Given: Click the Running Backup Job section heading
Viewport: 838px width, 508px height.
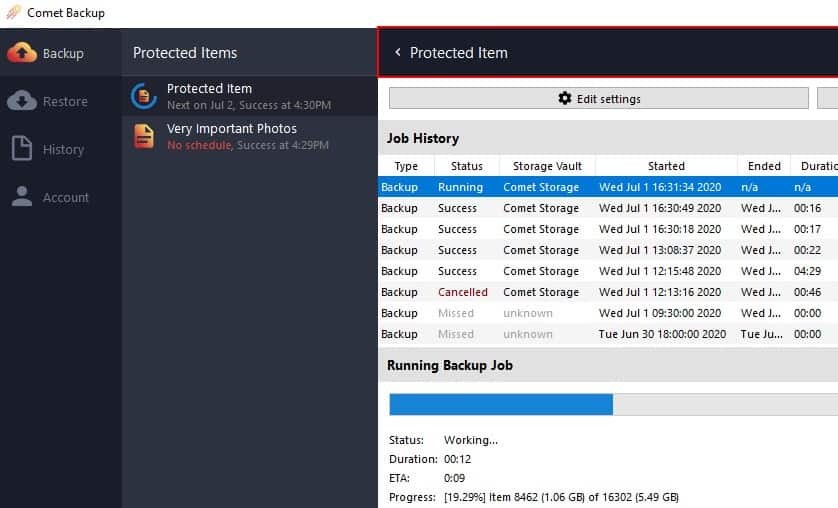Looking at the screenshot, I should coord(449,365).
